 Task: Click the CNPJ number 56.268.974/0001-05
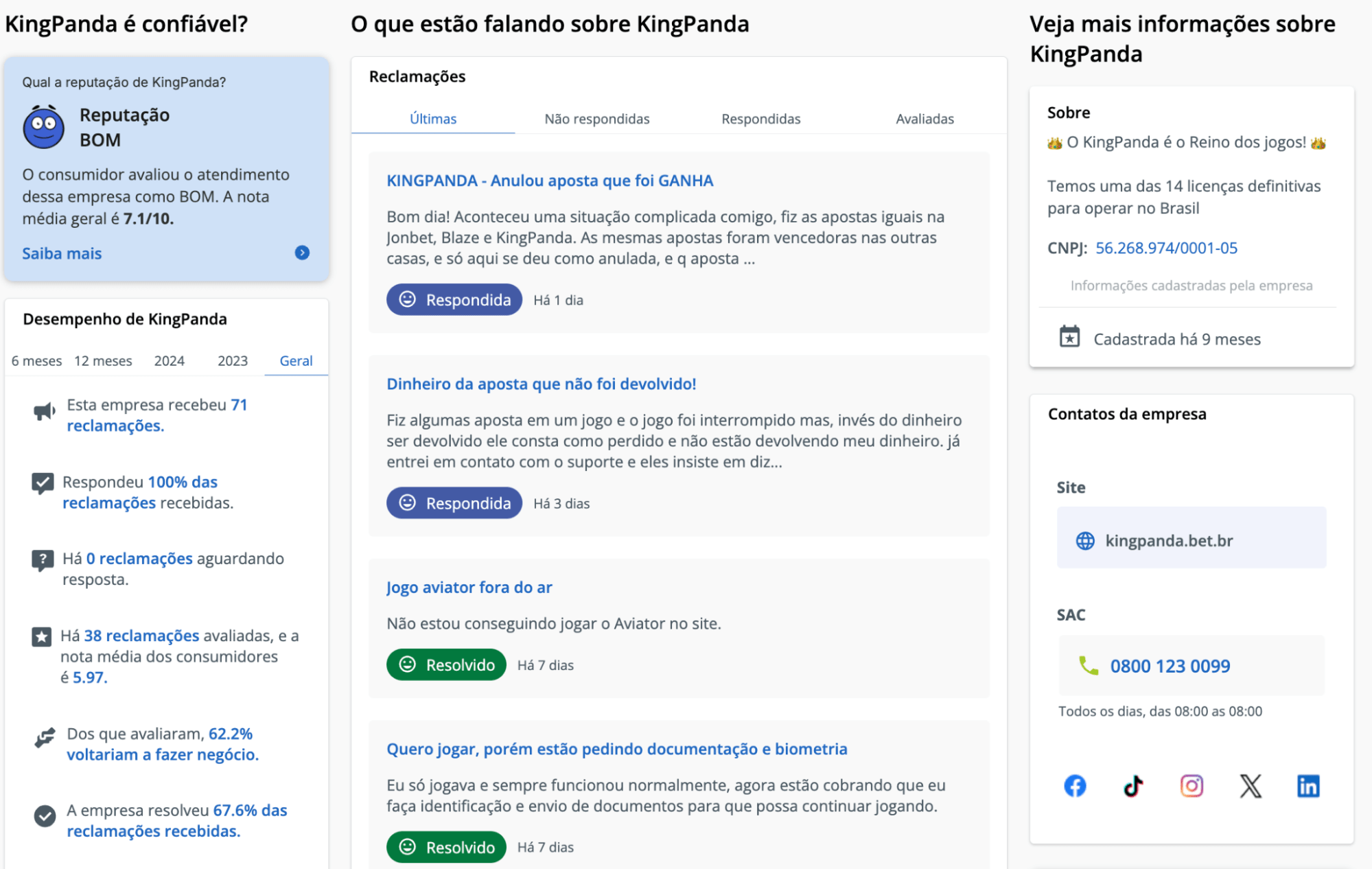(1167, 248)
